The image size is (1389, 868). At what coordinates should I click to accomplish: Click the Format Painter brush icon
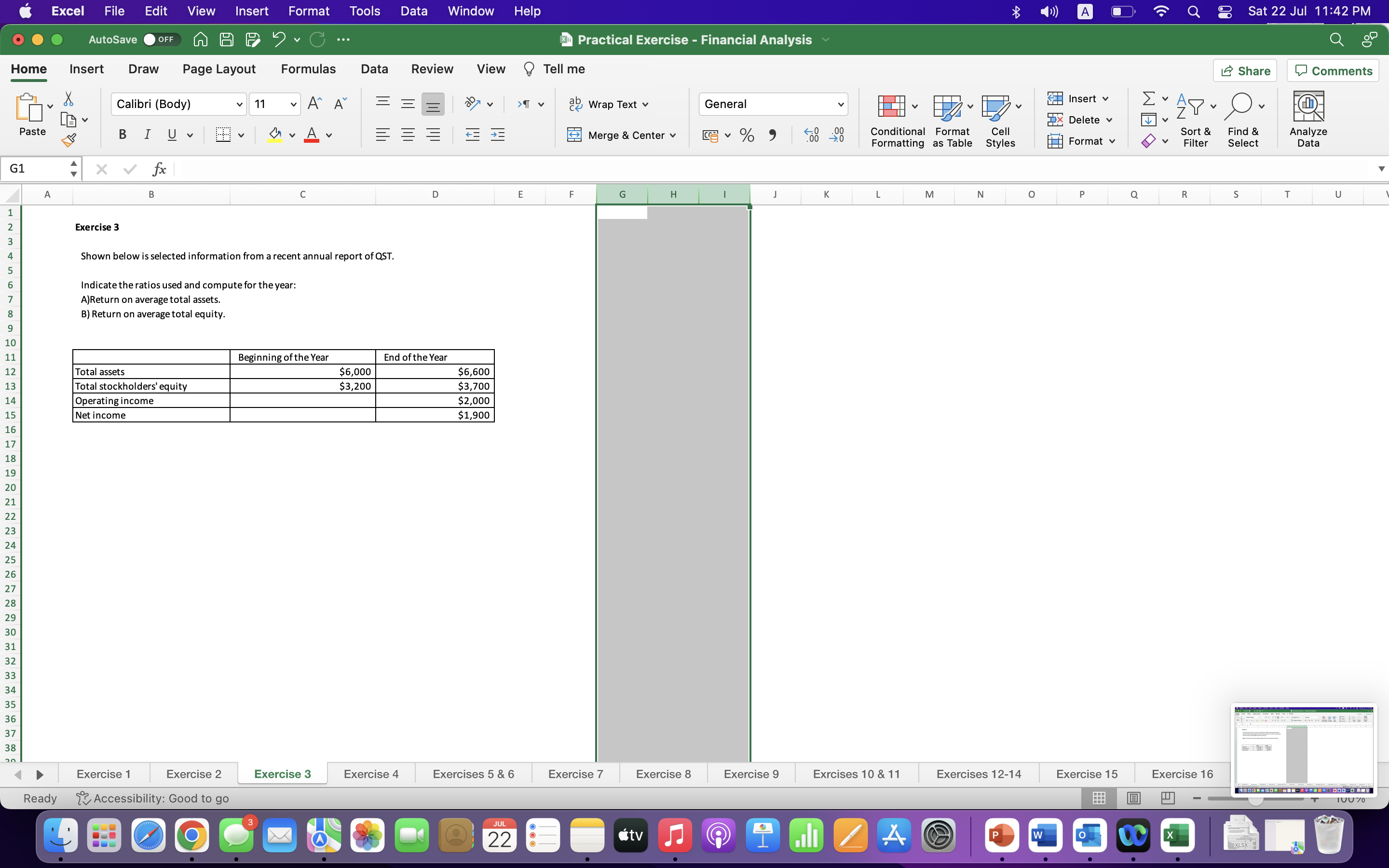tap(69, 140)
